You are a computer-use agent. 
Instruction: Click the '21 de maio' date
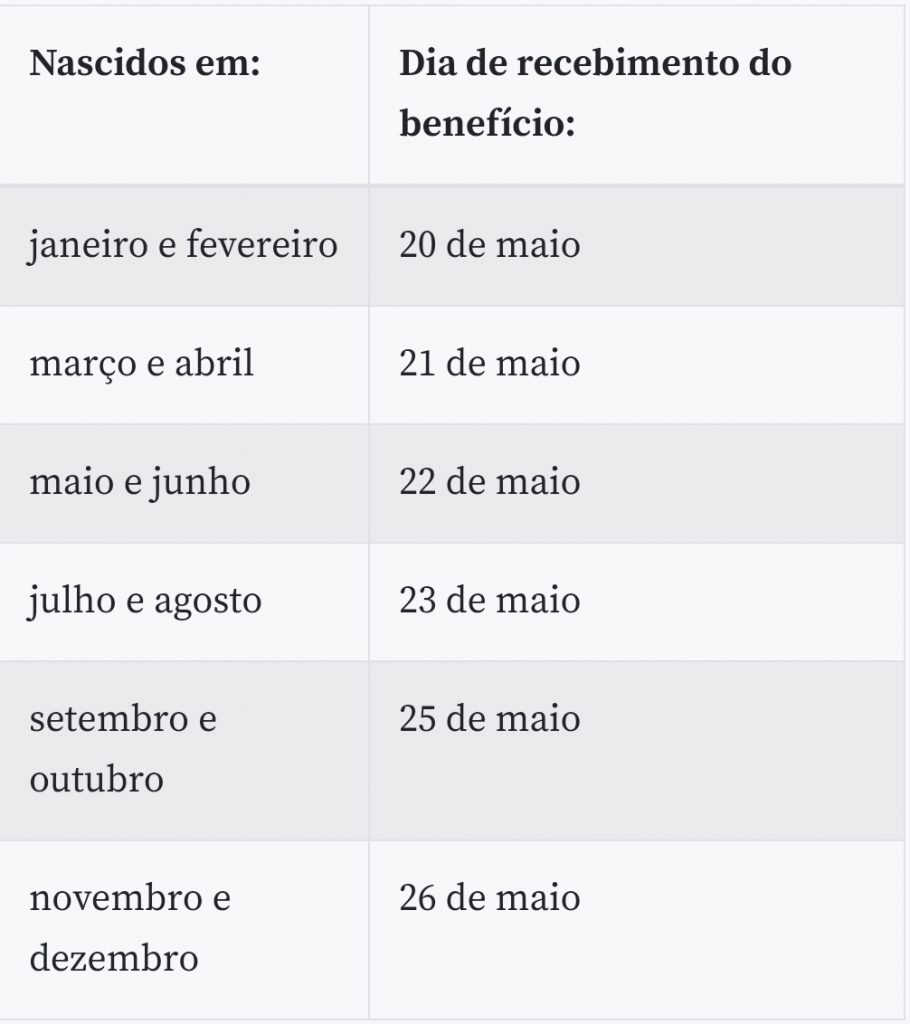[490, 364]
